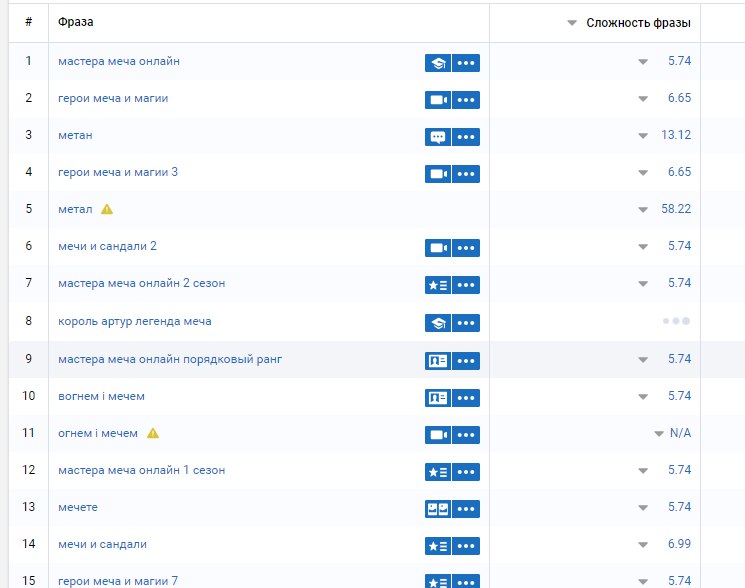Open more options for 'герои меча и магии'
Image resolution: width=745 pixels, height=588 pixels.
click(466, 100)
